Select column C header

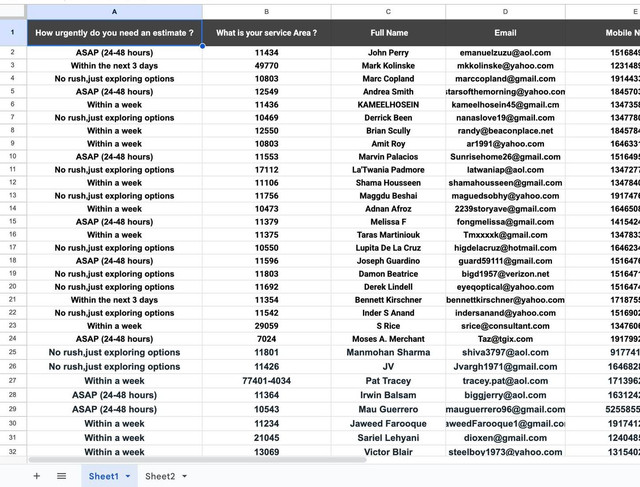[x=388, y=11]
